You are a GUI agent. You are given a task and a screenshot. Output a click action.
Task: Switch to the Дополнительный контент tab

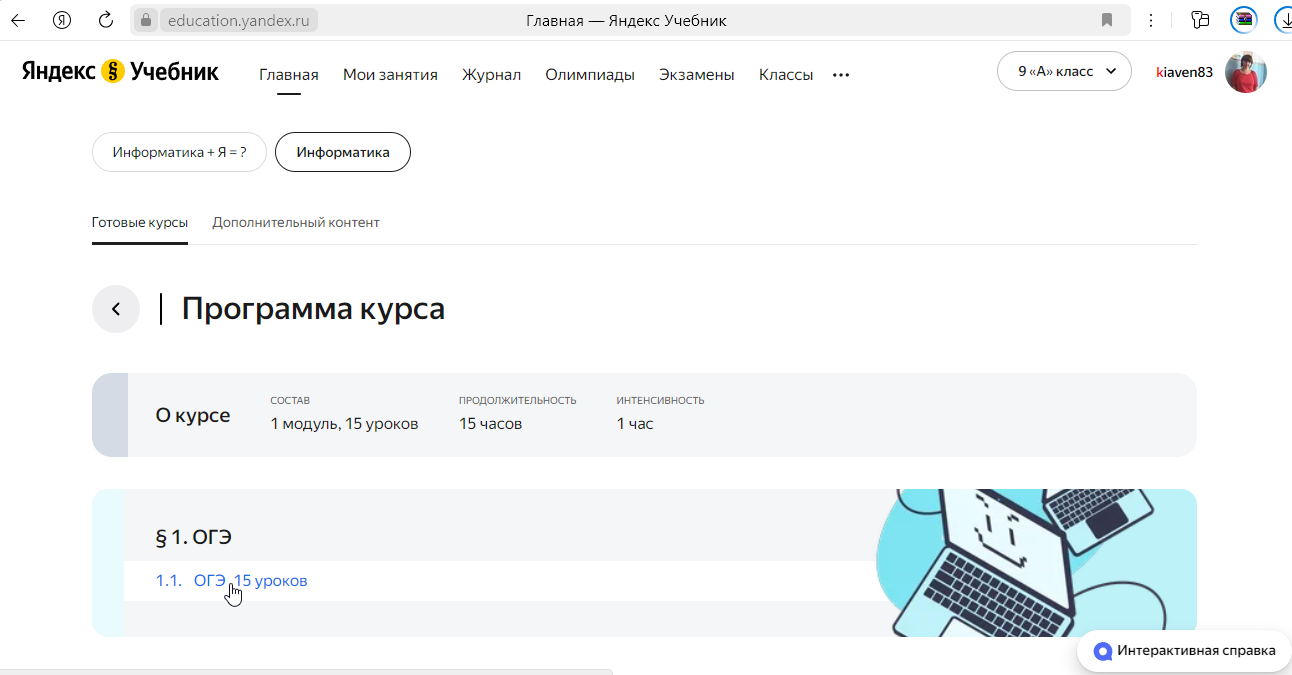pos(296,222)
